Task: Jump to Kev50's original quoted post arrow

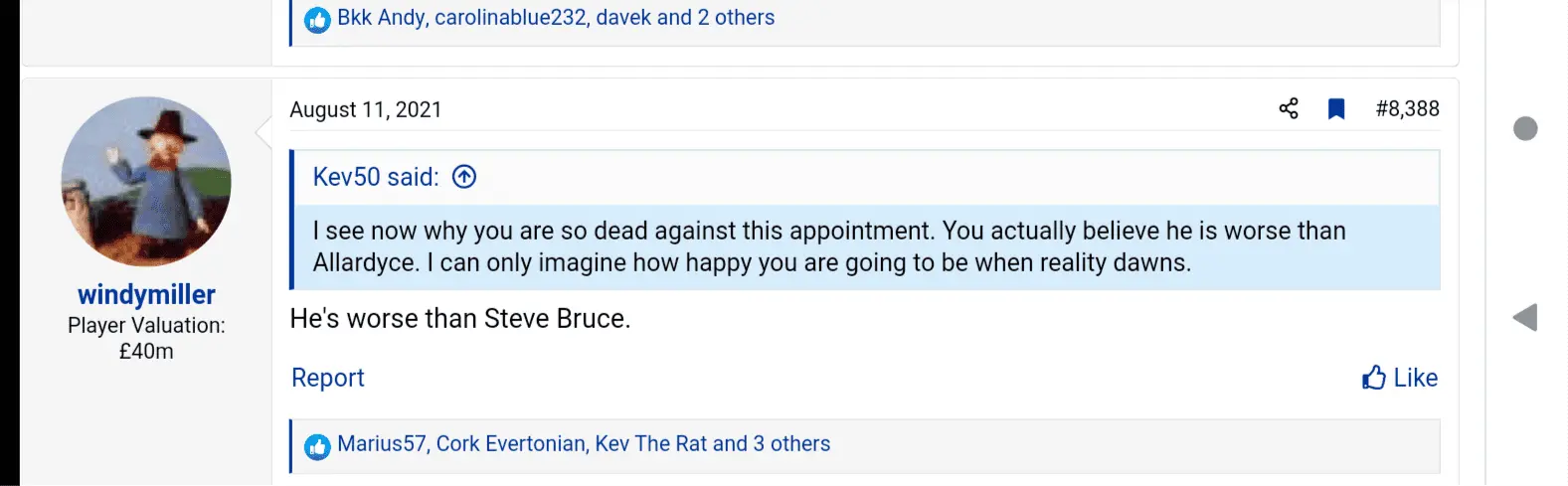Action: [x=464, y=177]
